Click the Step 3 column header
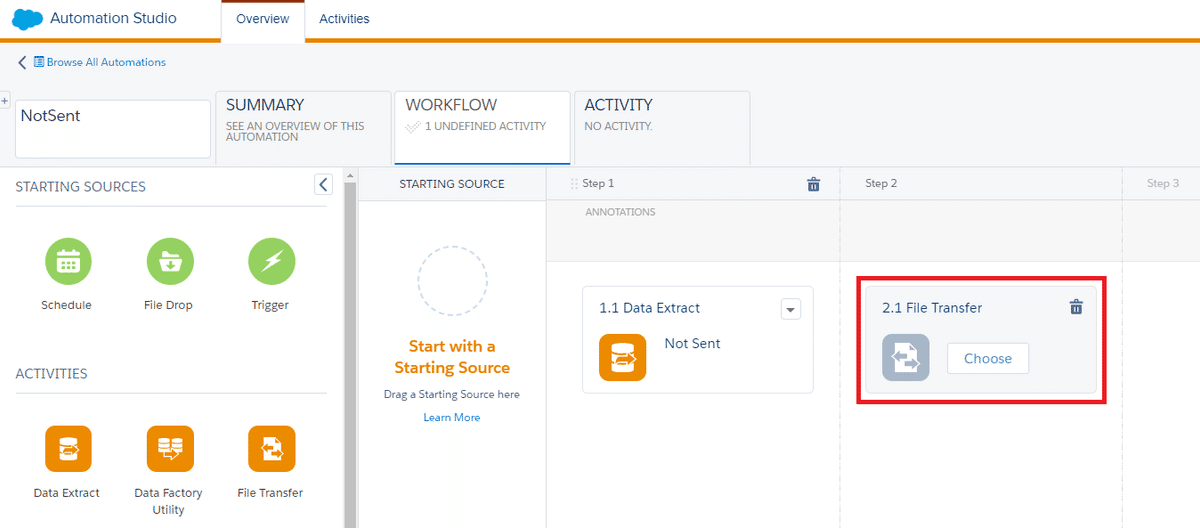 1163,184
